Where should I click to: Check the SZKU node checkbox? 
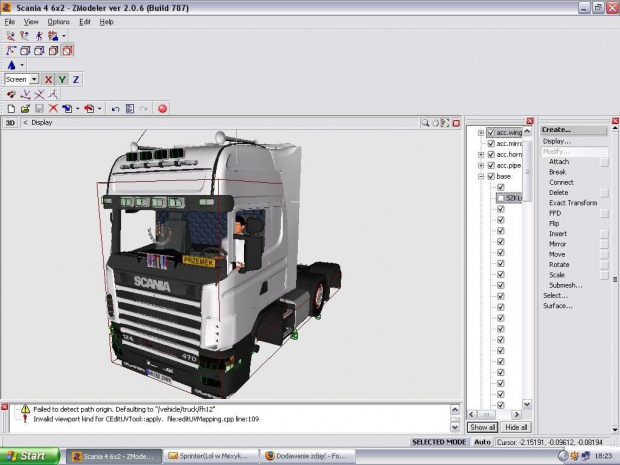pyautogui.click(x=501, y=198)
